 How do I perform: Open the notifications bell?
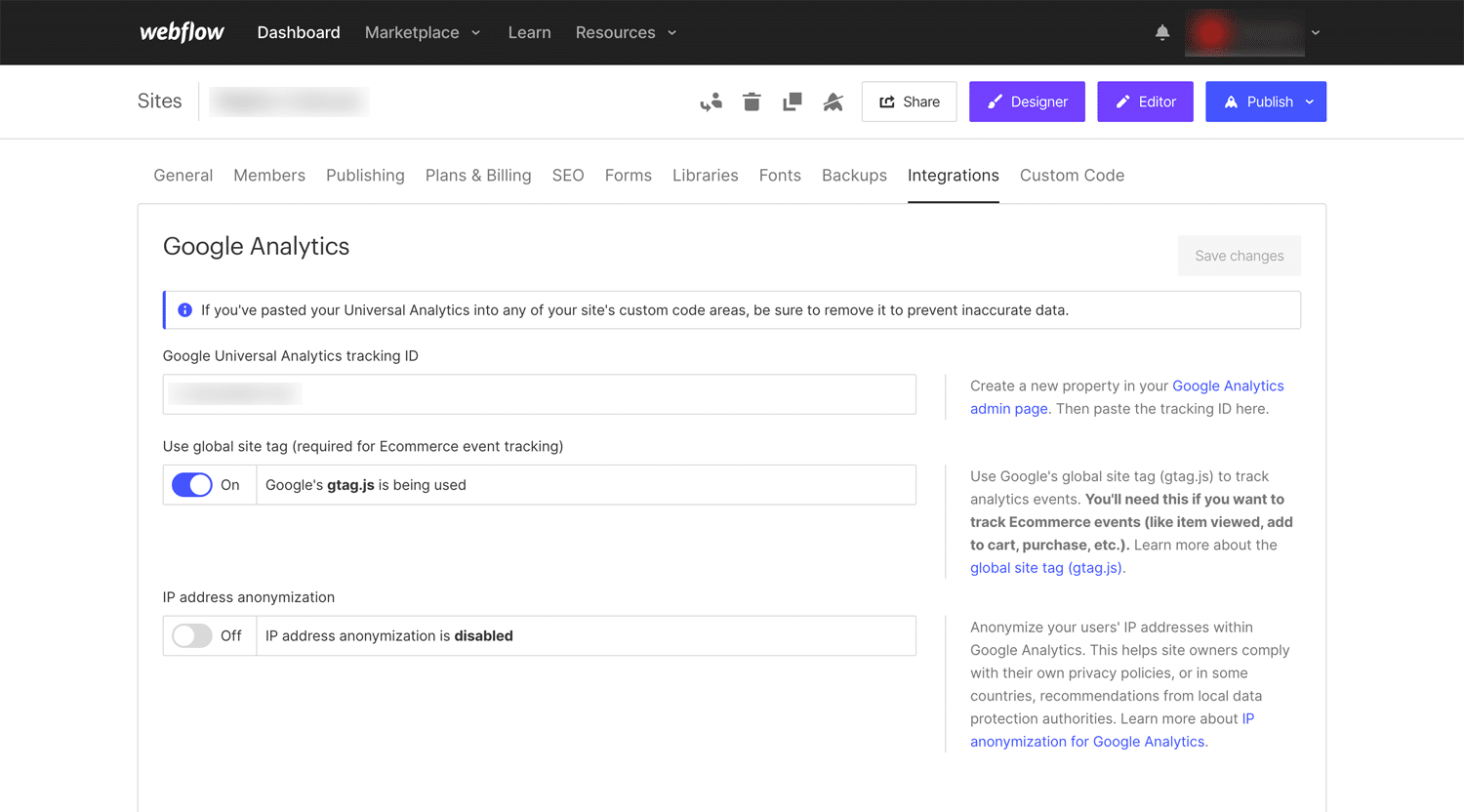tap(1162, 32)
